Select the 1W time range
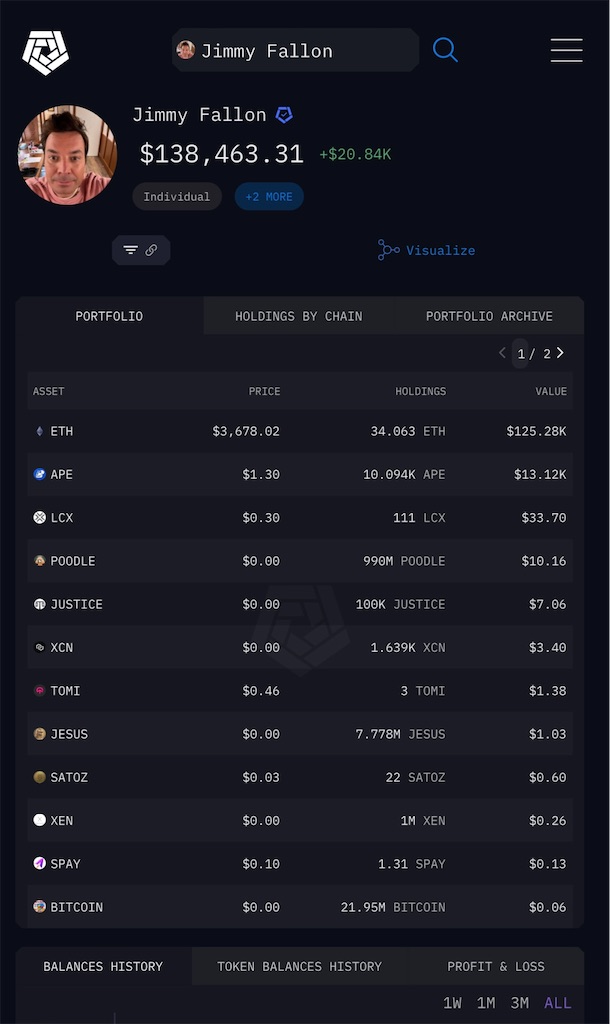Screen dimensions: 610x1024 [452, 1003]
